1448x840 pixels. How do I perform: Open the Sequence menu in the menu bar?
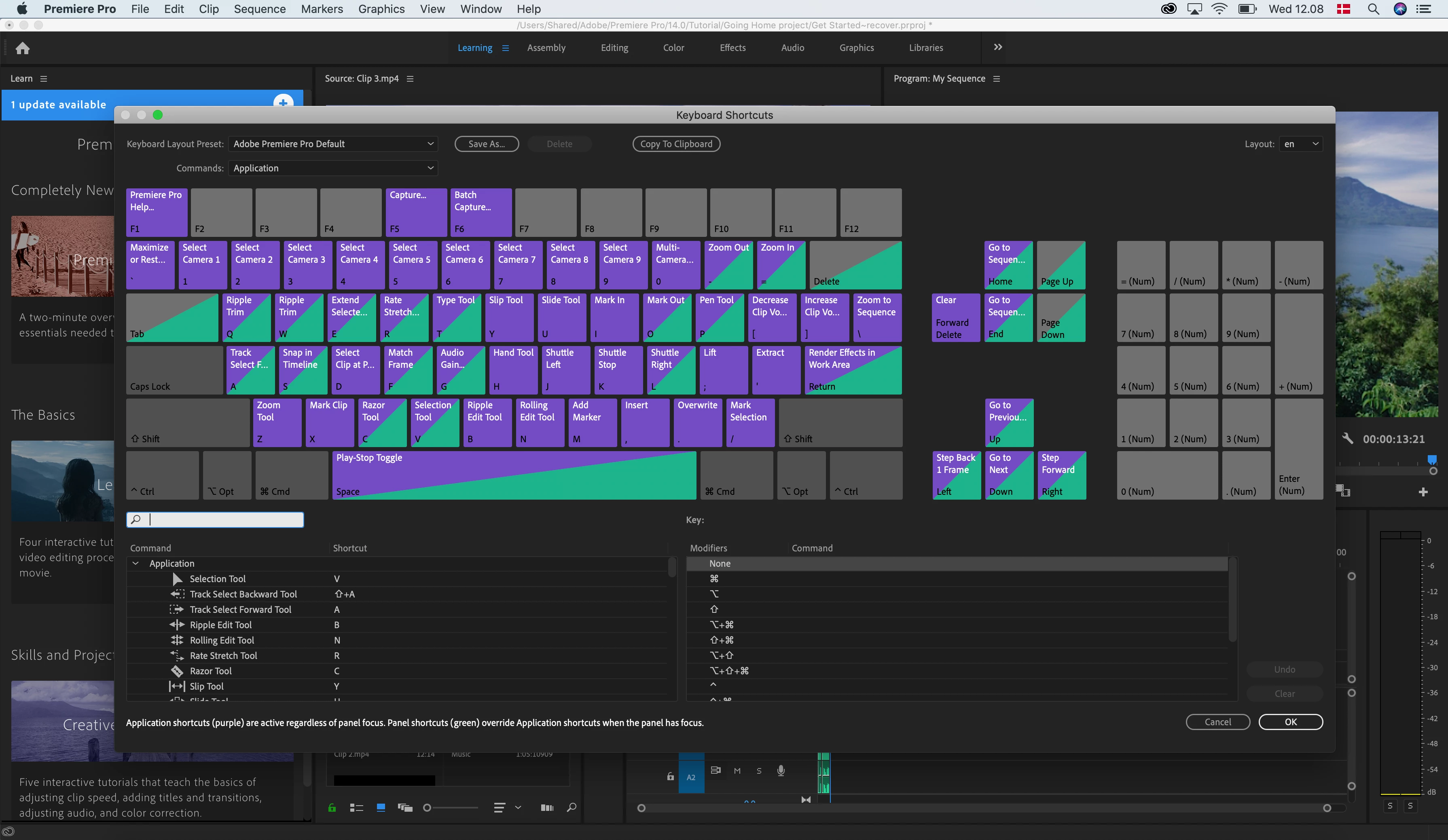259,8
